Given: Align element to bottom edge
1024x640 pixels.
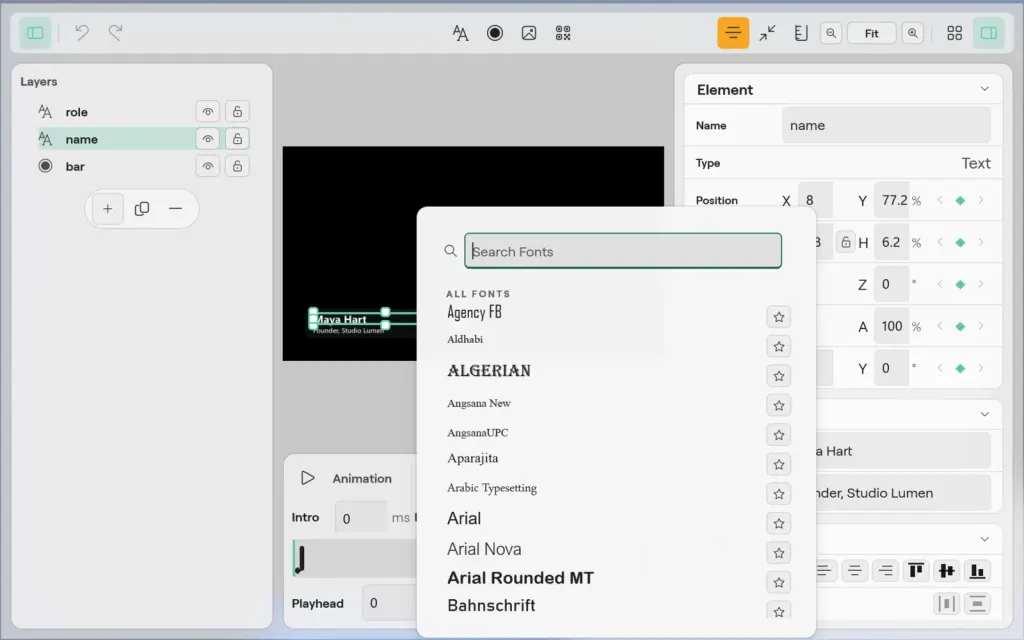Looking at the screenshot, I should pos(977,571).
